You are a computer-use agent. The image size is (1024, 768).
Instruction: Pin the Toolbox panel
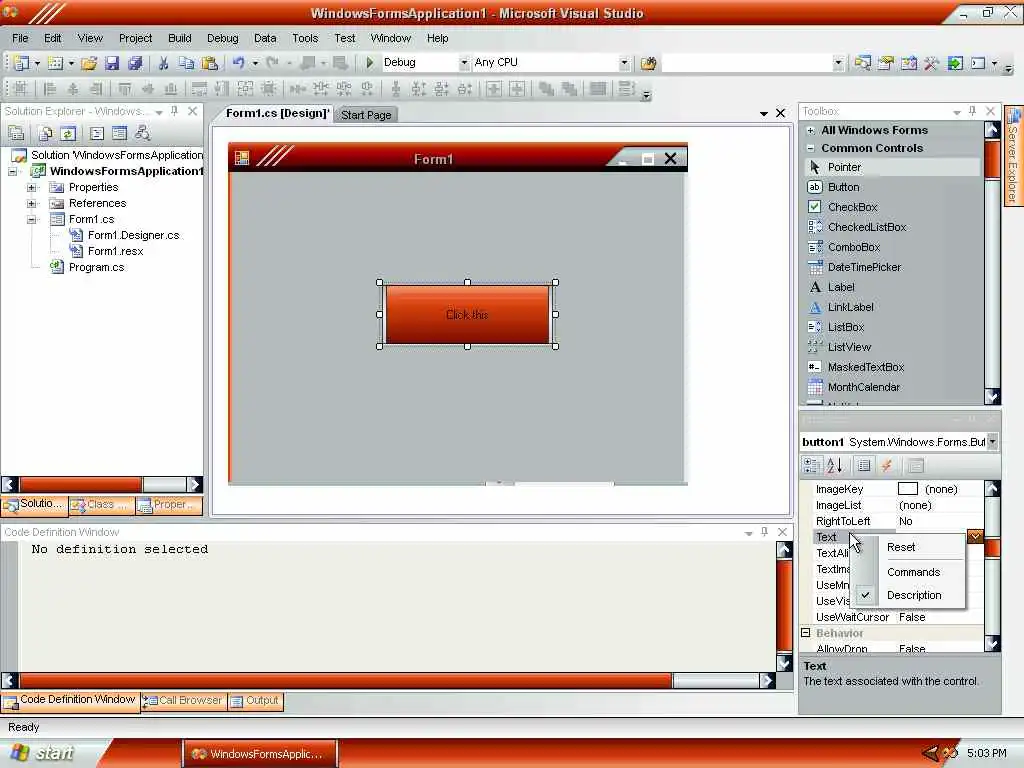pyautogui.click(x=972, y=112)
